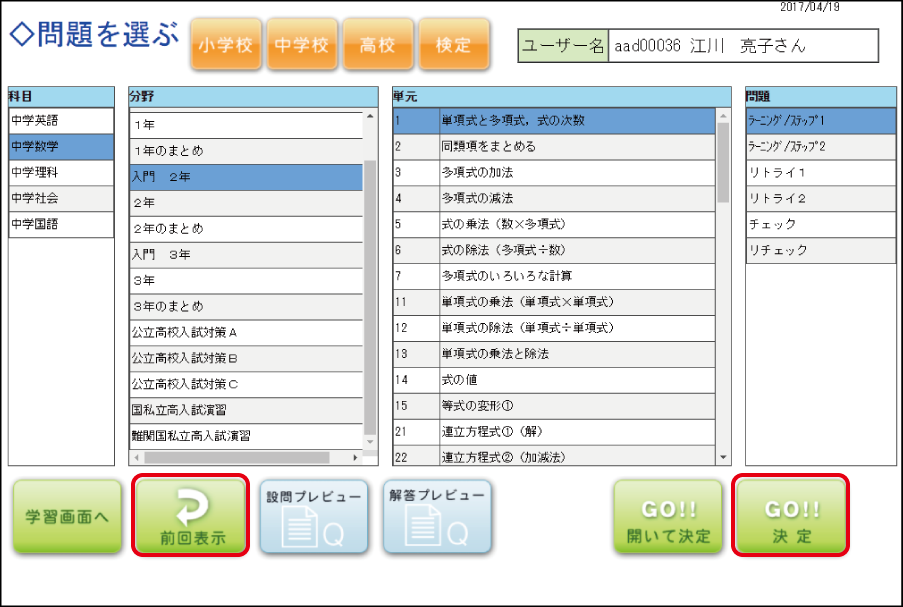This screenshot has width=903, height=607.
Task: Switch to 小学校 tab
Action: click(x=226, y=45)
